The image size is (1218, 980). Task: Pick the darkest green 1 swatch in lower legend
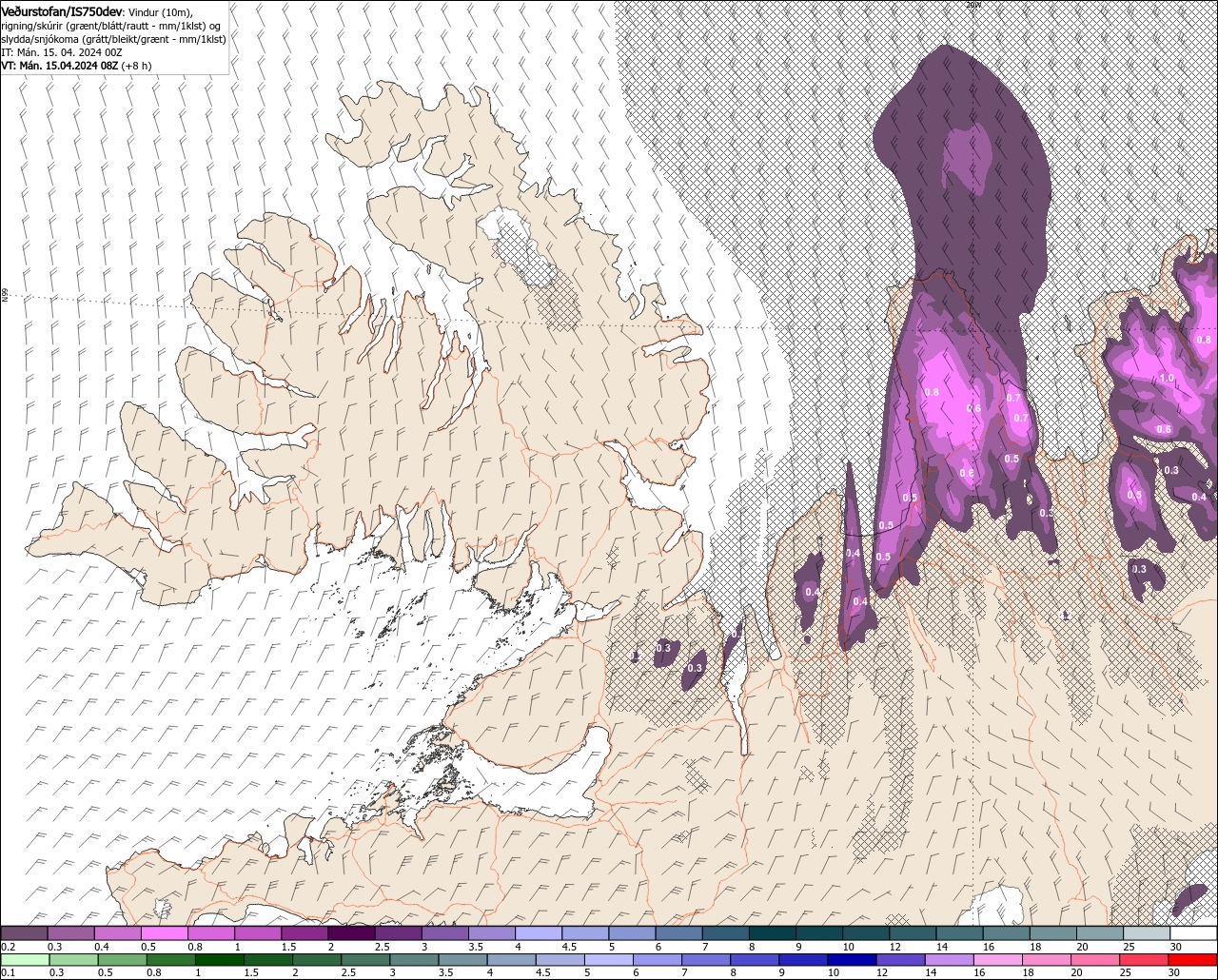[x=220, y=959]
